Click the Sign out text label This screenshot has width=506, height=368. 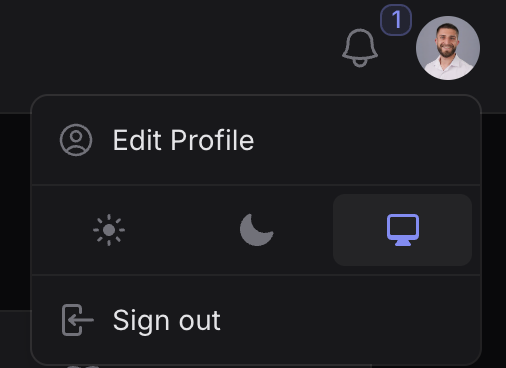(x=167, y=321)
